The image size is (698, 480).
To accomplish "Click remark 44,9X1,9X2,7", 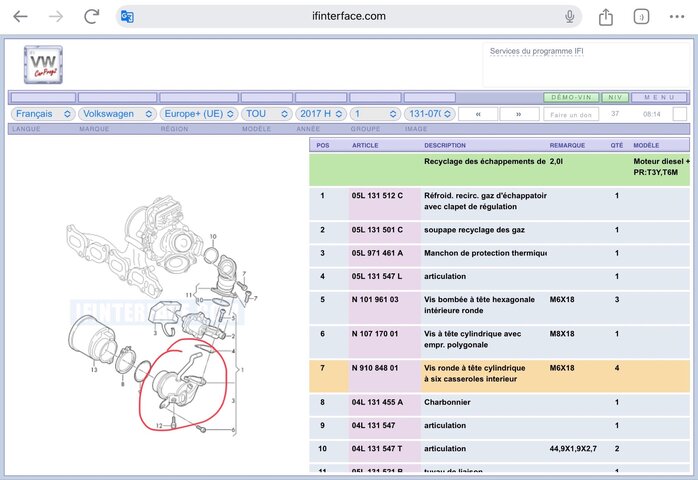I will [573, 448].
